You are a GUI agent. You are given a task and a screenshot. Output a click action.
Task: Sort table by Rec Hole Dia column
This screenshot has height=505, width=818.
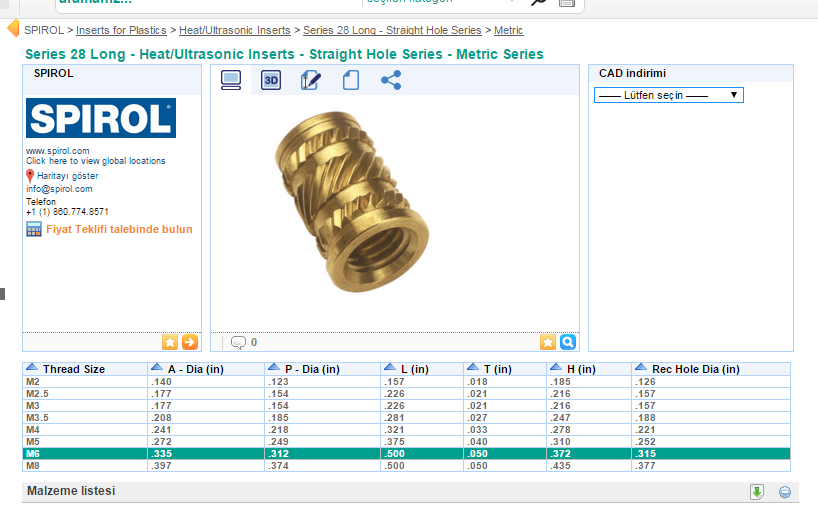pyautogui.click(x=695, y=369)
